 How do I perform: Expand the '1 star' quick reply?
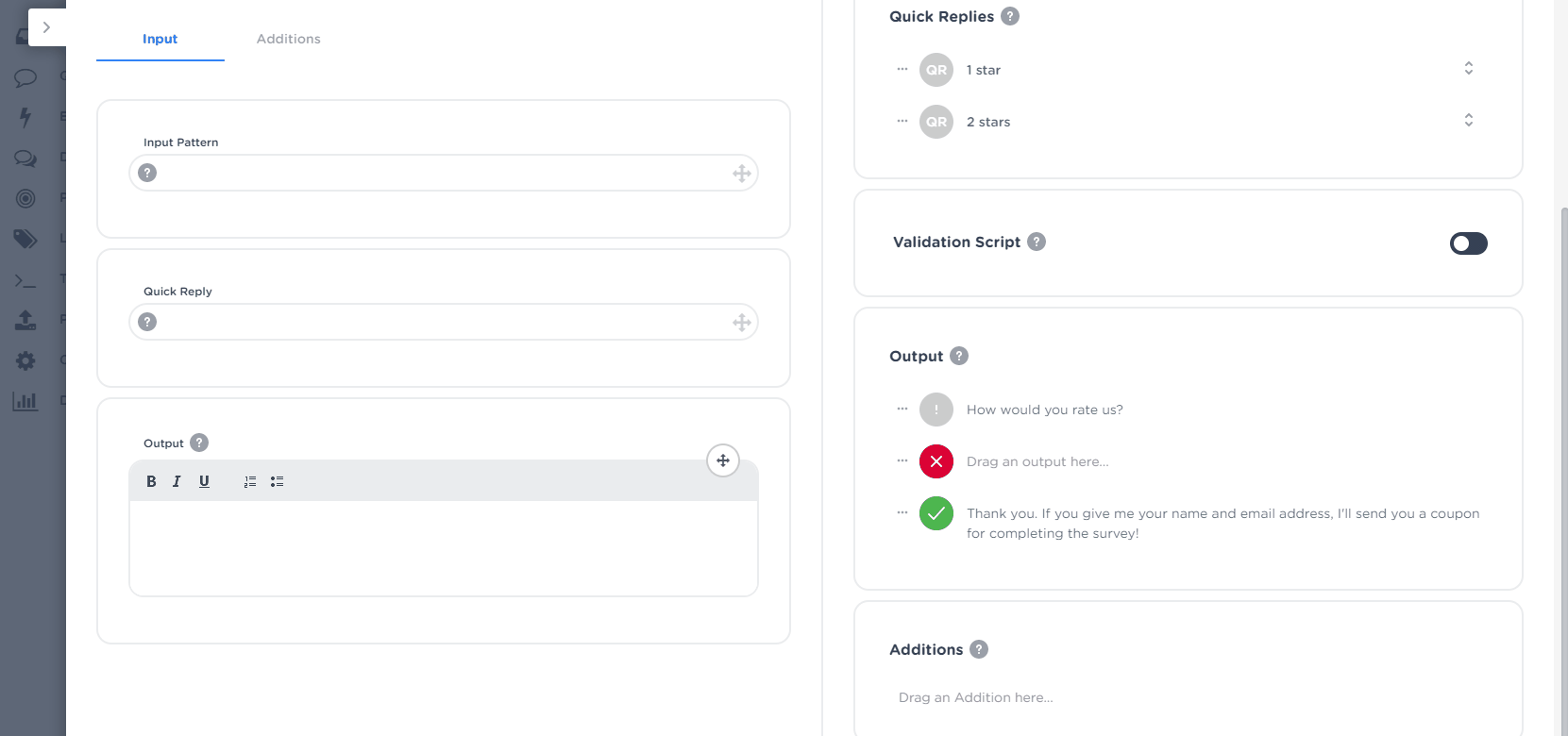point(1468,69)
